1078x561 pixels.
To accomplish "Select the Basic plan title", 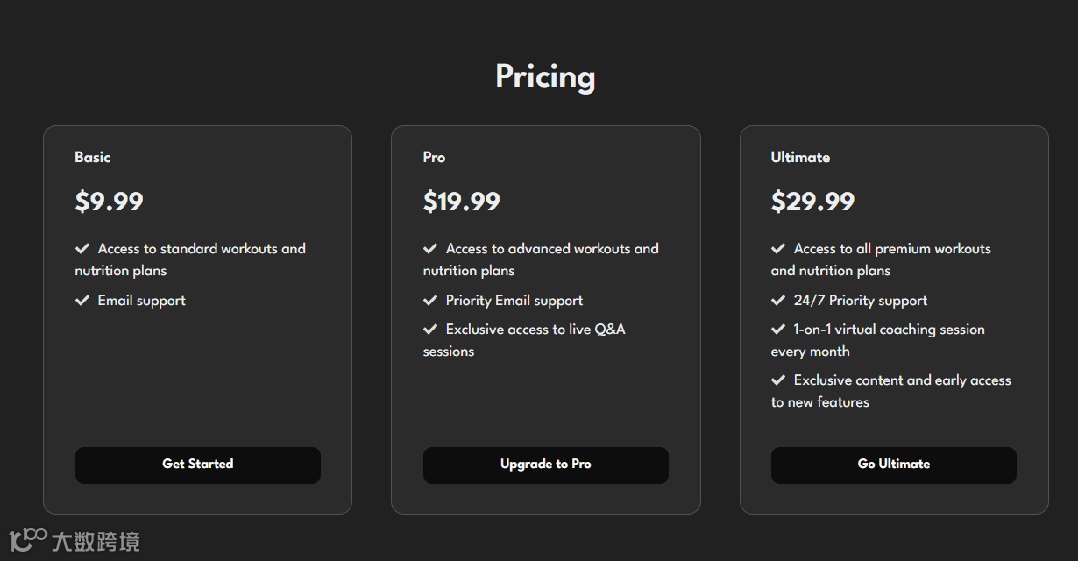I will coord(92,157).
